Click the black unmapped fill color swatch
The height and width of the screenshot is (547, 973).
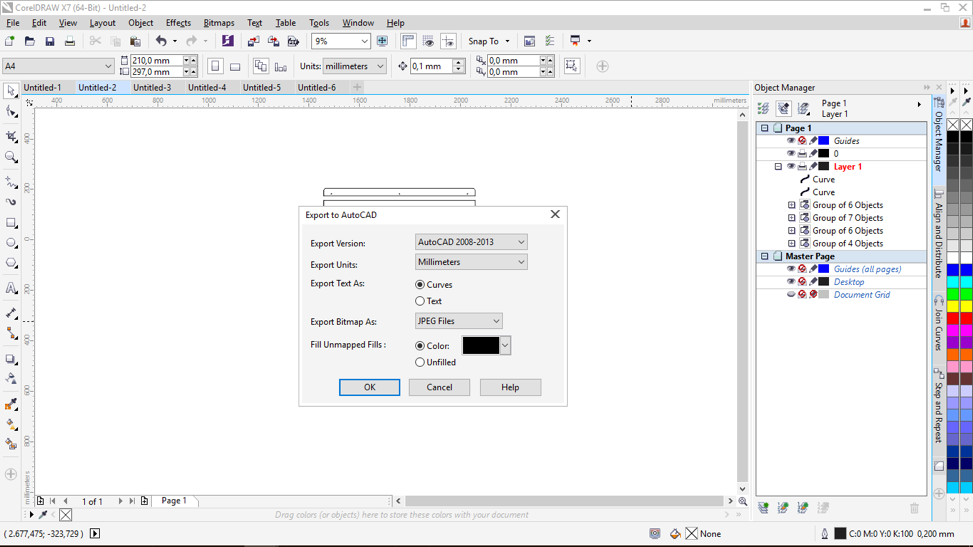point(481,346)
